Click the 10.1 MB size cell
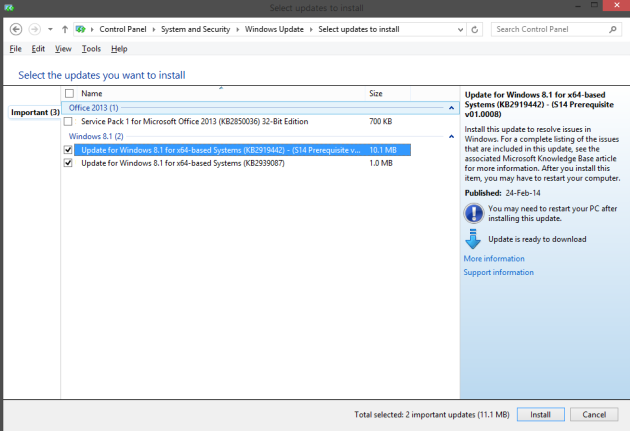Viewport: 630px width, 431px height. click(x=383, y=150)
